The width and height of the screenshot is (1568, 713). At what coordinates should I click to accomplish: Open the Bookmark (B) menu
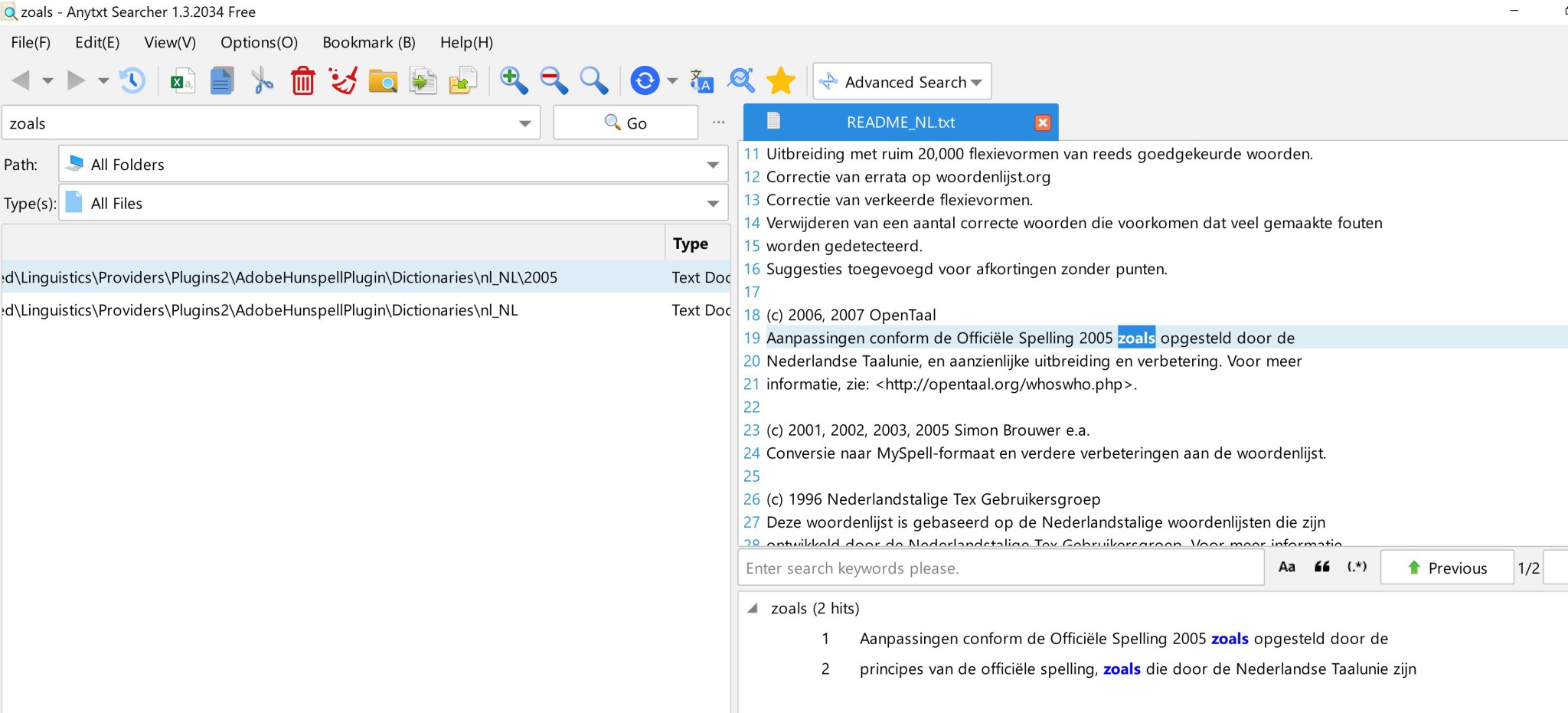[x=368, y=43]
